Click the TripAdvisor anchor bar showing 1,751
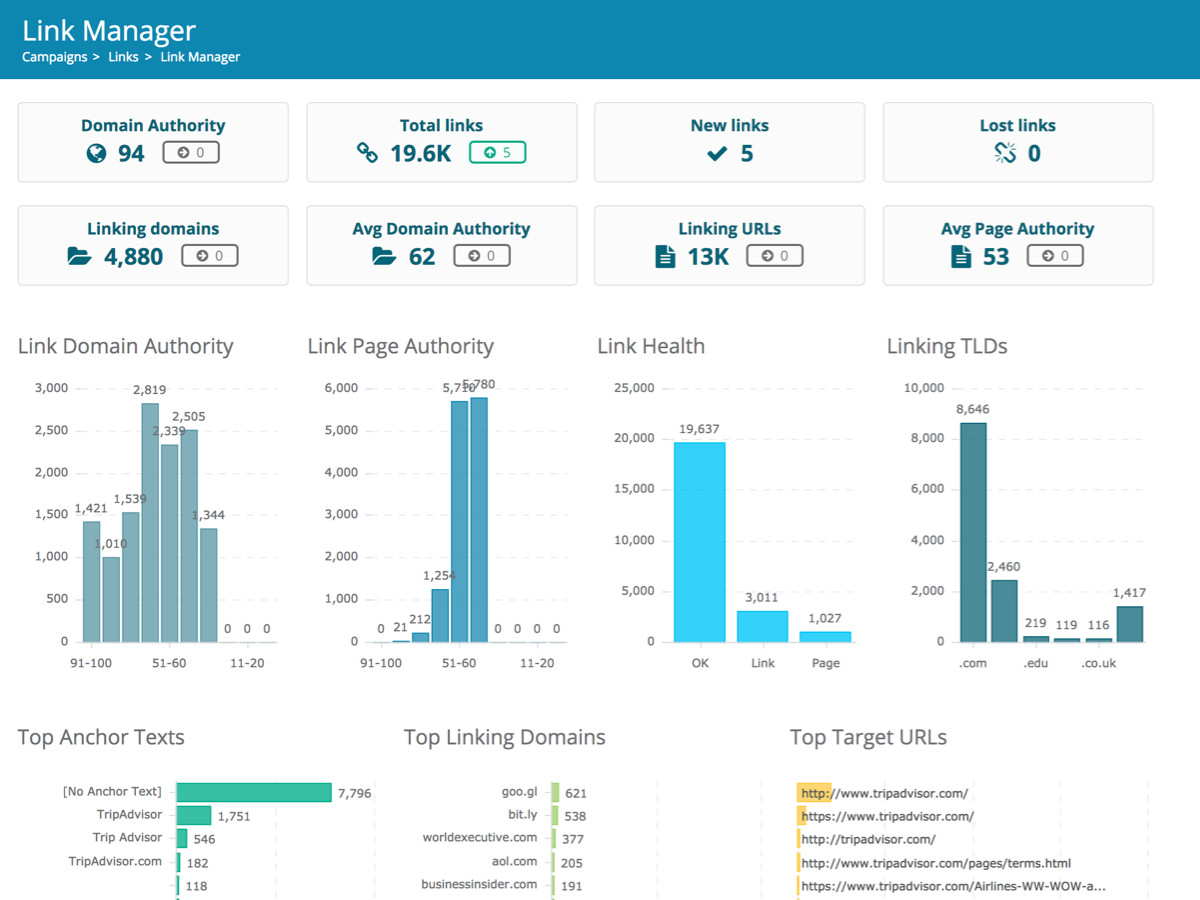The width and height of the screenshot is (1200, 900). (194, 815)
